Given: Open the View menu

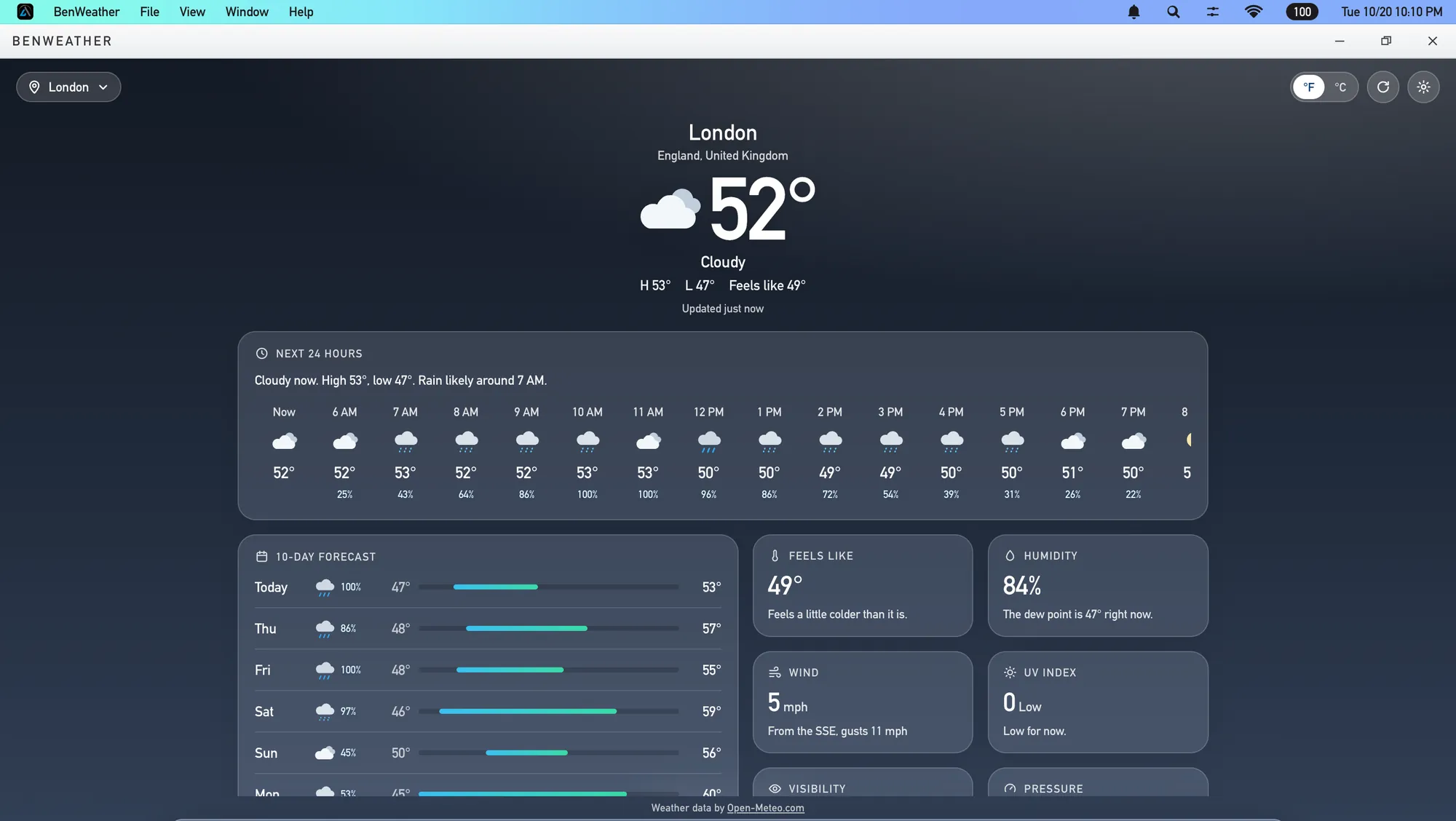Looking at the screenshot, I should coord(192,12).
